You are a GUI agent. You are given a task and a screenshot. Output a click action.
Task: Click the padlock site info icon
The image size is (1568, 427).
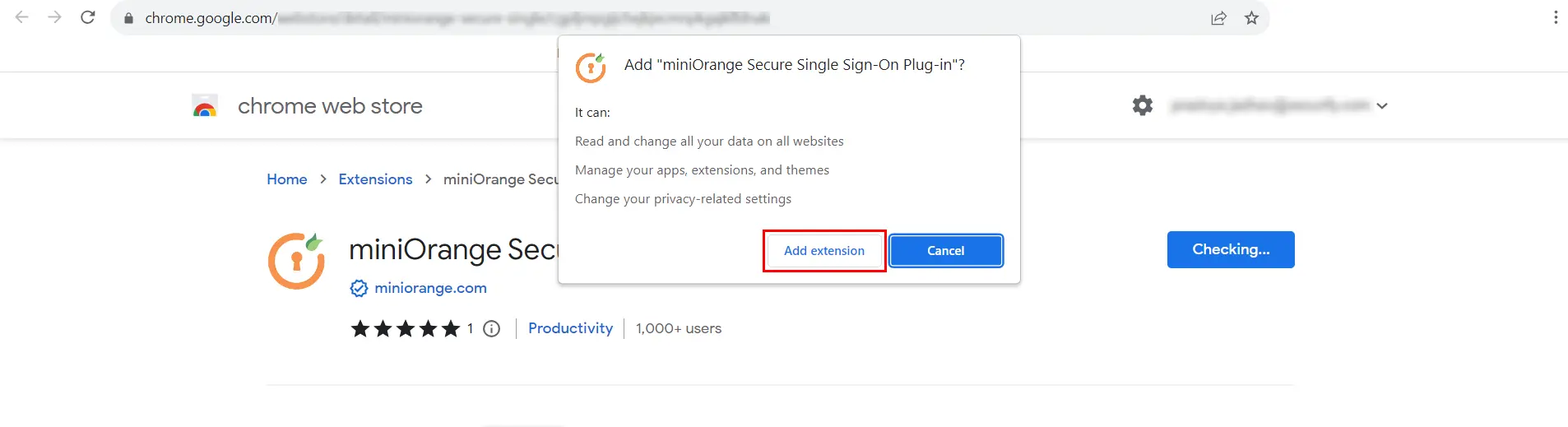tap(128, 18)
